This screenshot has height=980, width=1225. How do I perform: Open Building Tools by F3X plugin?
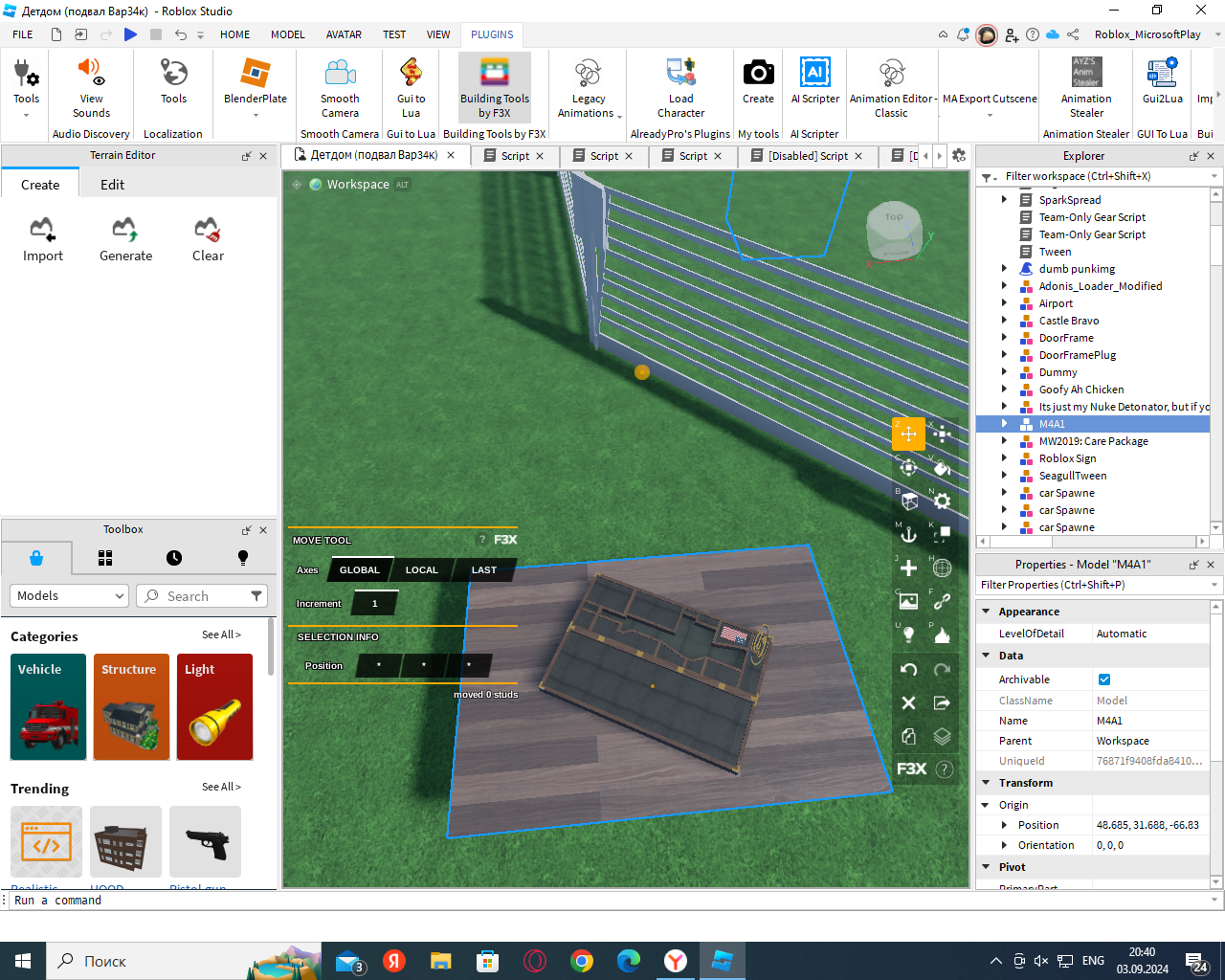pos(494,87)
